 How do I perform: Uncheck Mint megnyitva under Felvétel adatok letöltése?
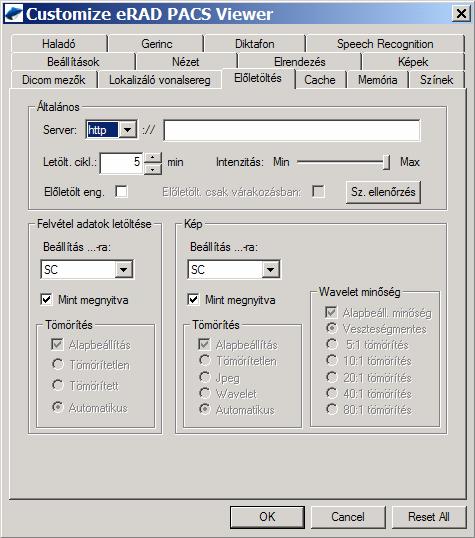click(47, 299)
